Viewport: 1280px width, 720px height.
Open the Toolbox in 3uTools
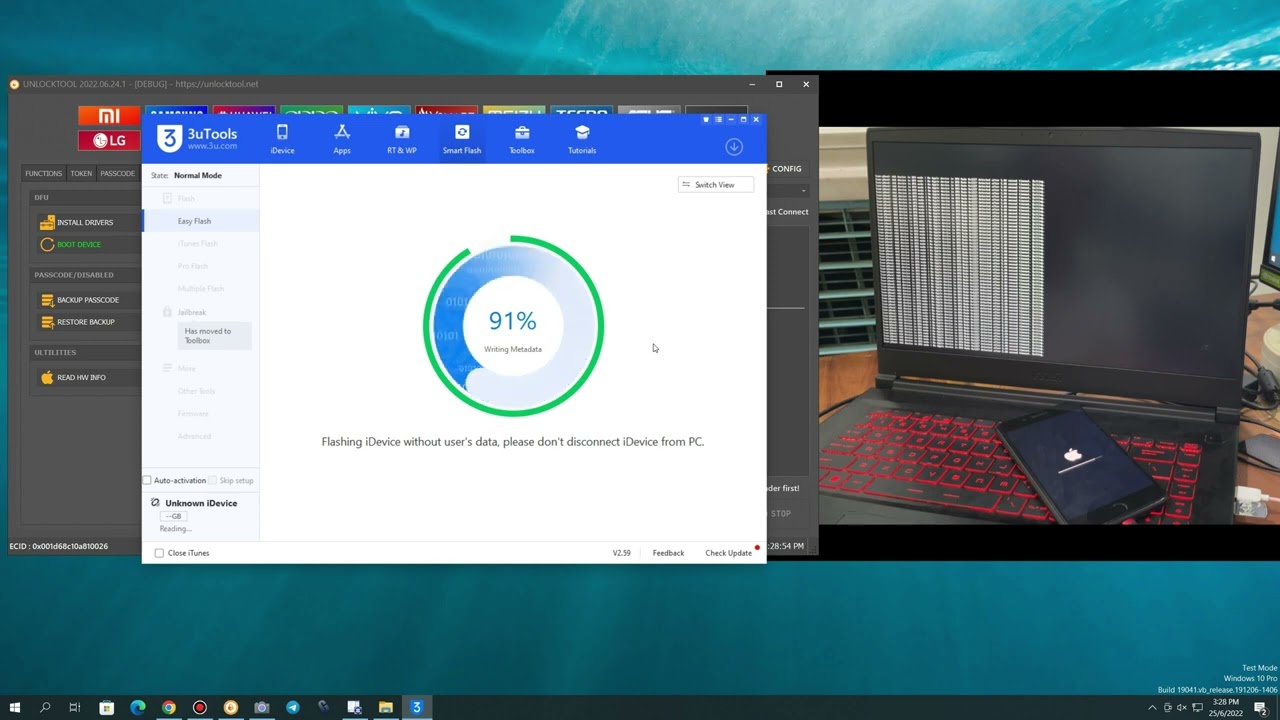(x=522, y=139)
